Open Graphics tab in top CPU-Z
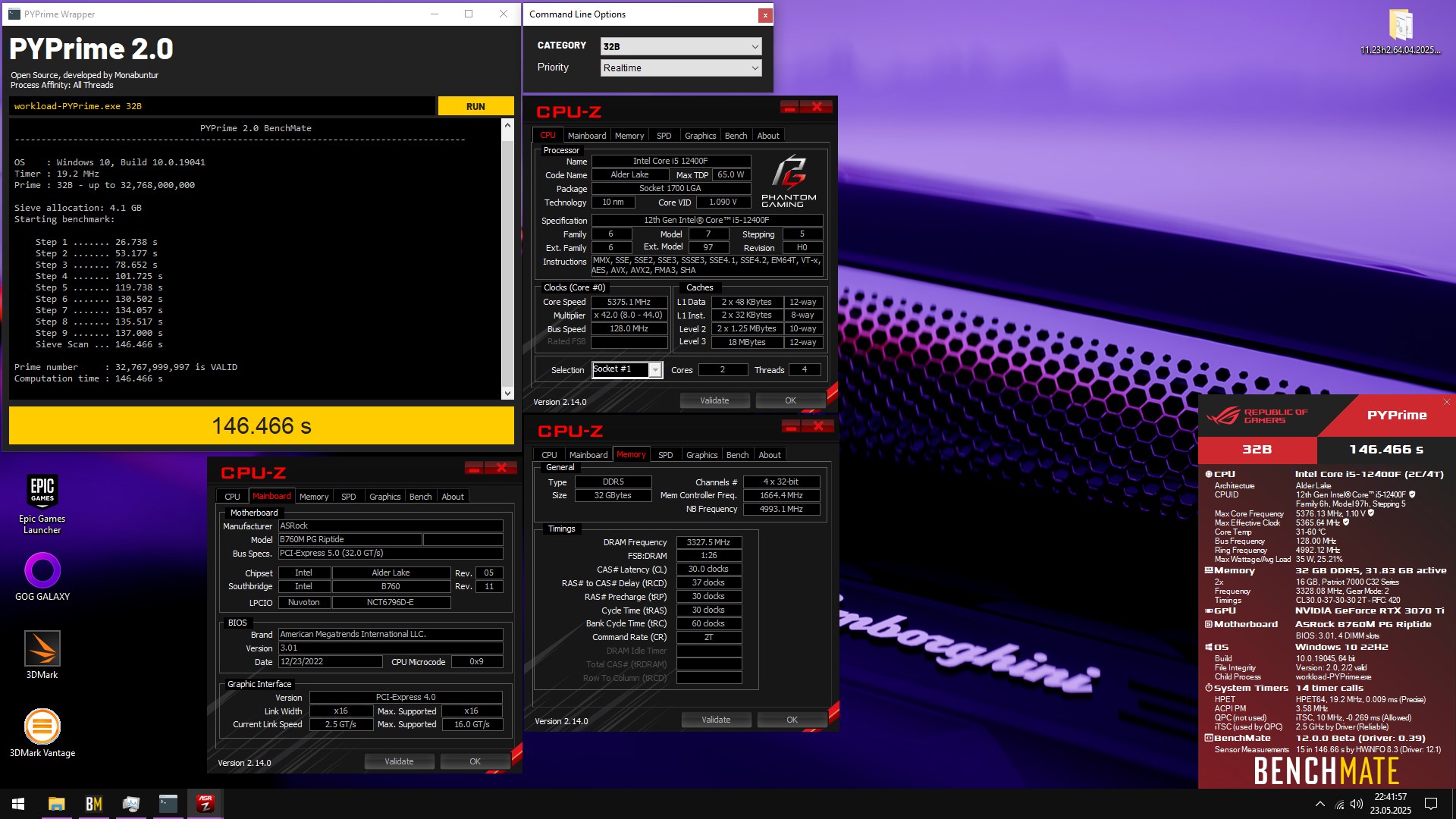The height and width of the screenshot is (819, 1456). [700, 136]
